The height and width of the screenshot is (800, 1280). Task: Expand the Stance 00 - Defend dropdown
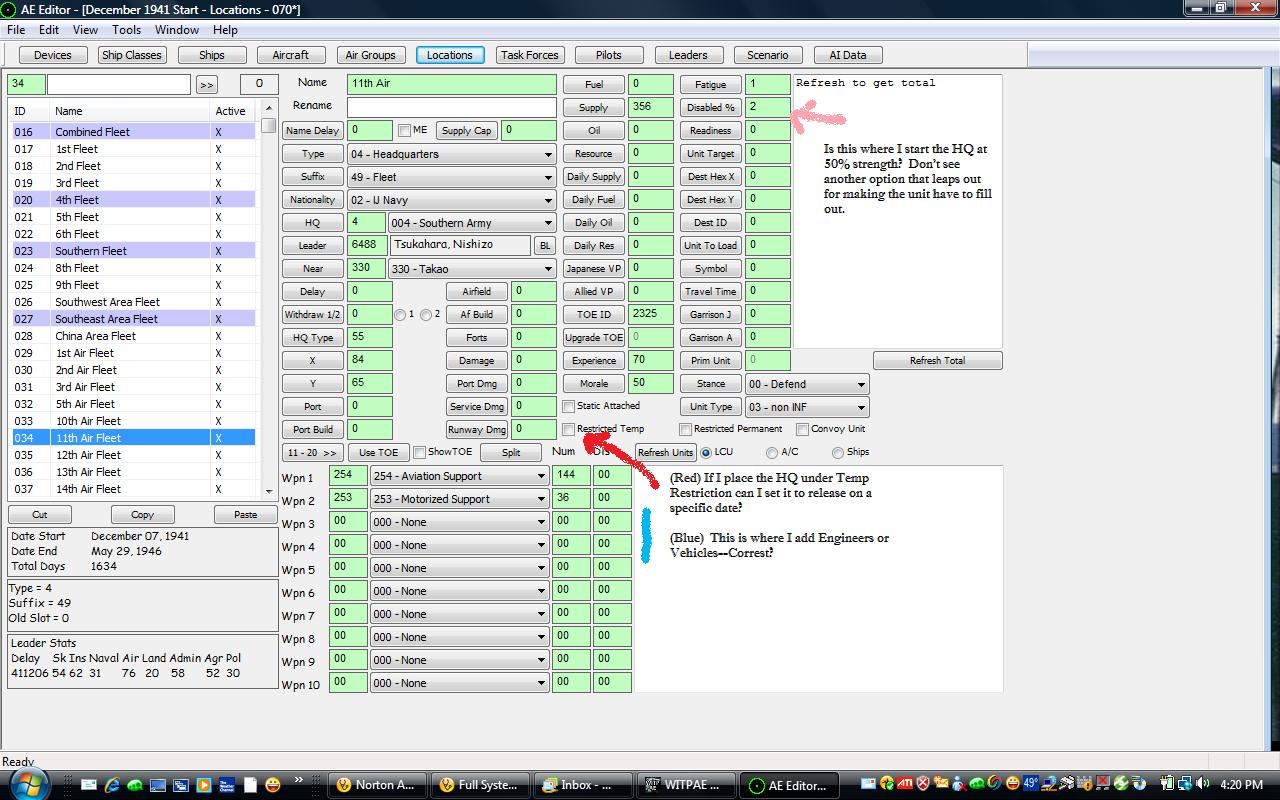point(807,384)
